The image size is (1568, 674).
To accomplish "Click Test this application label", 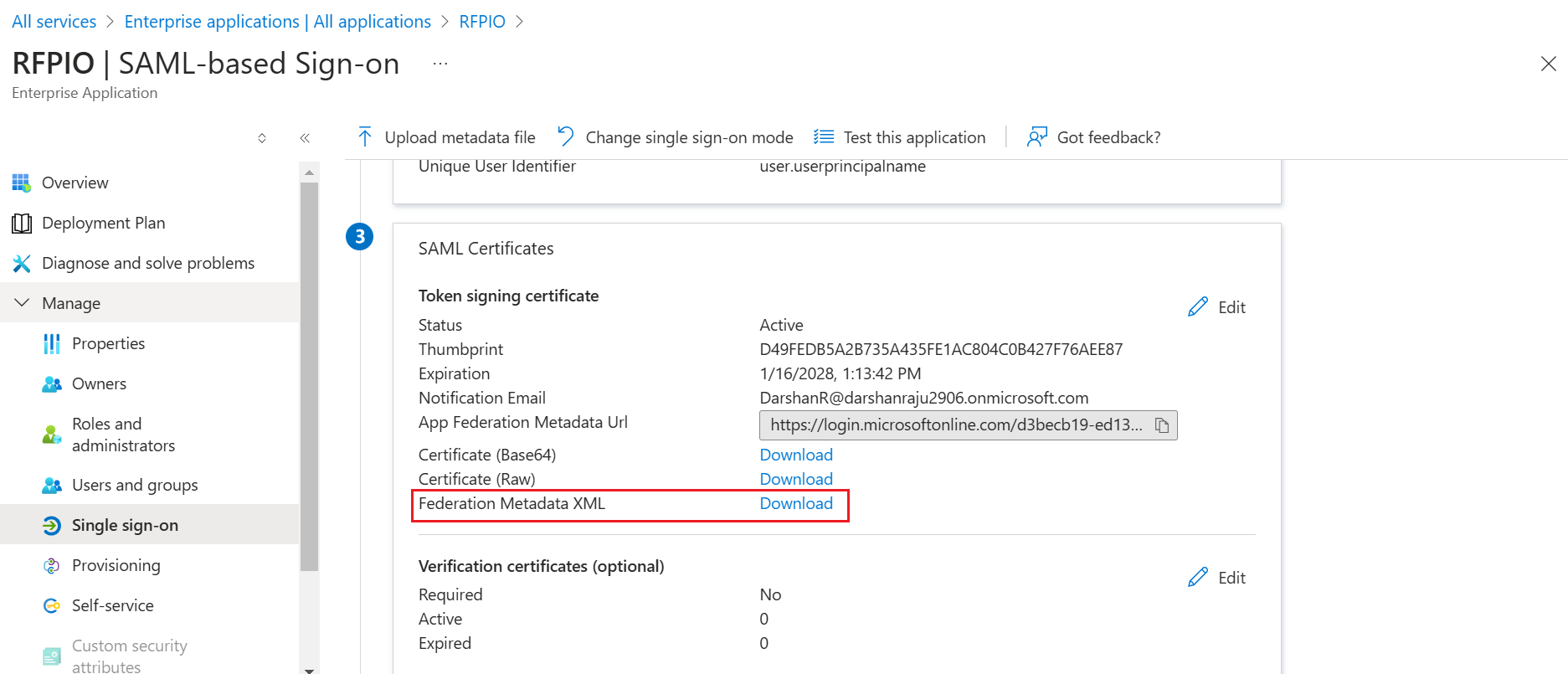I will (x=914, y=137).
